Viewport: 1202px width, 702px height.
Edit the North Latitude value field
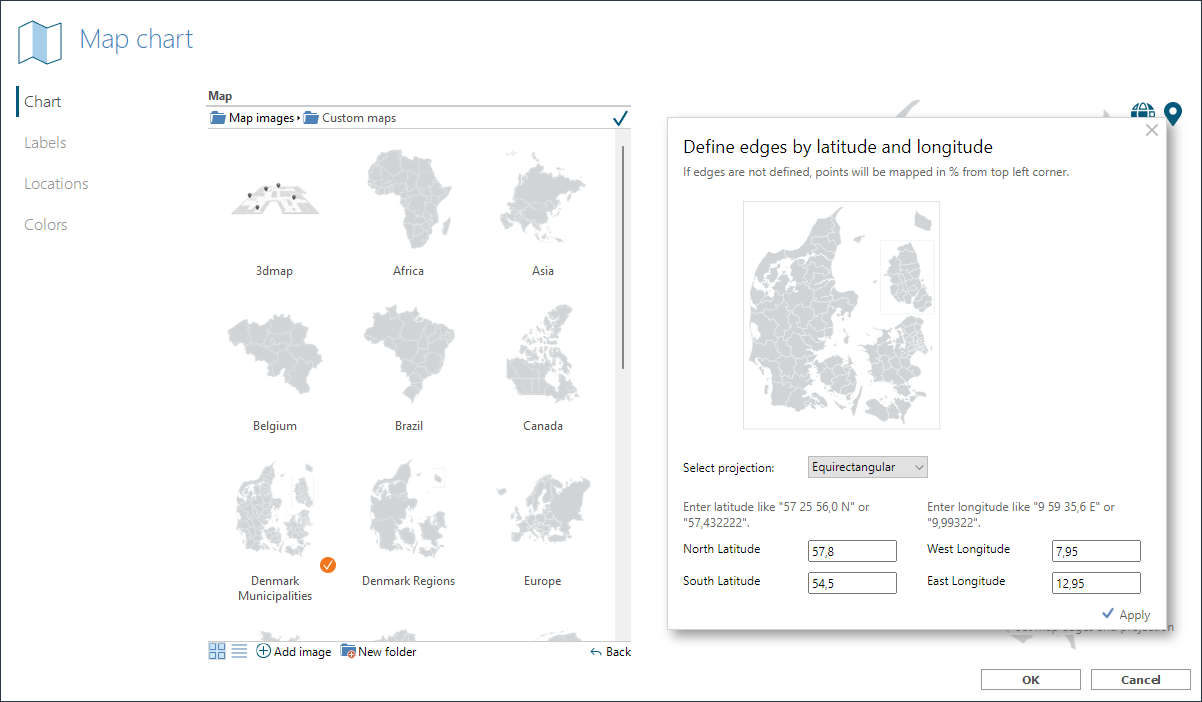point(852,551)
